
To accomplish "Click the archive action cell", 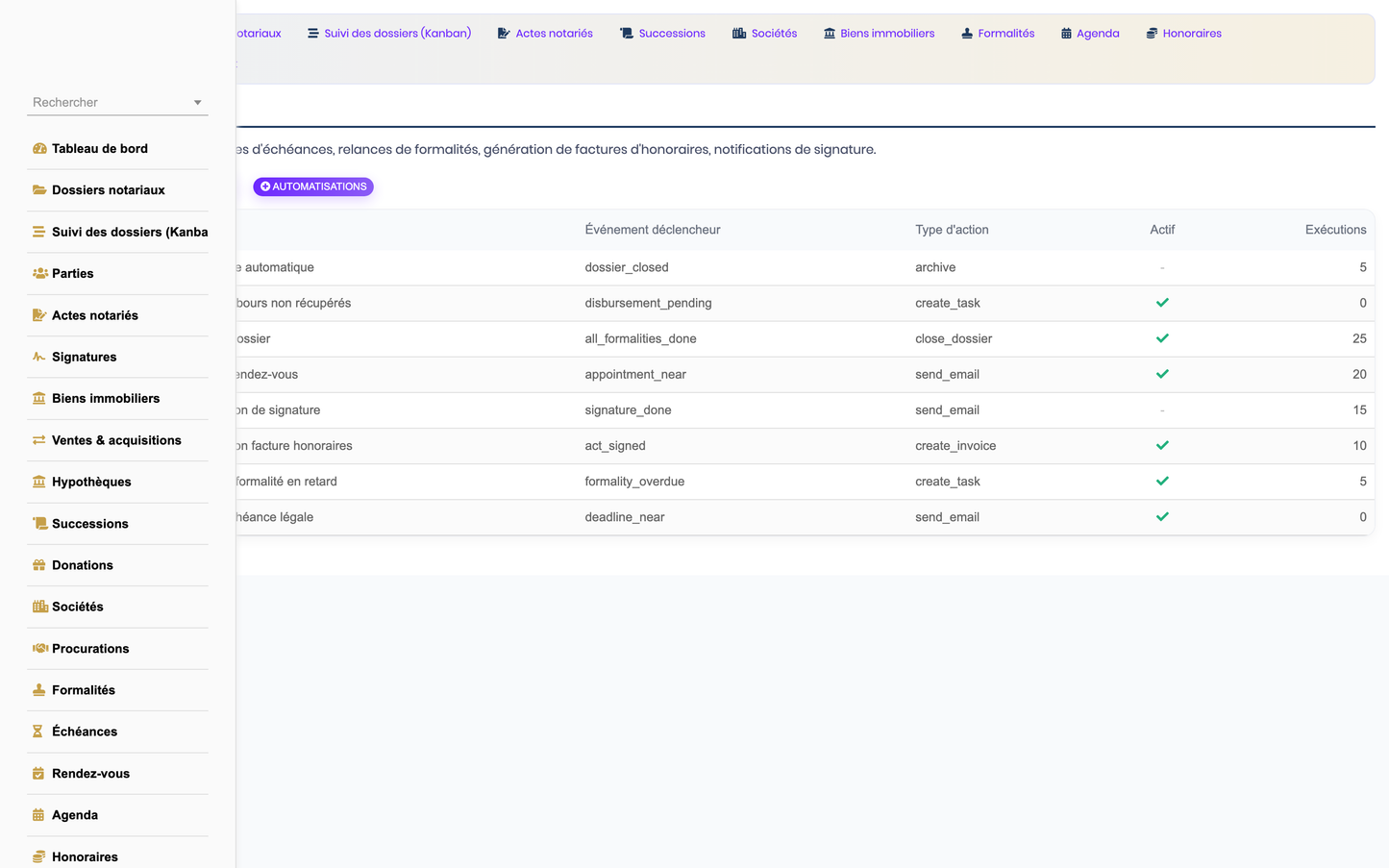I will 935,267.
